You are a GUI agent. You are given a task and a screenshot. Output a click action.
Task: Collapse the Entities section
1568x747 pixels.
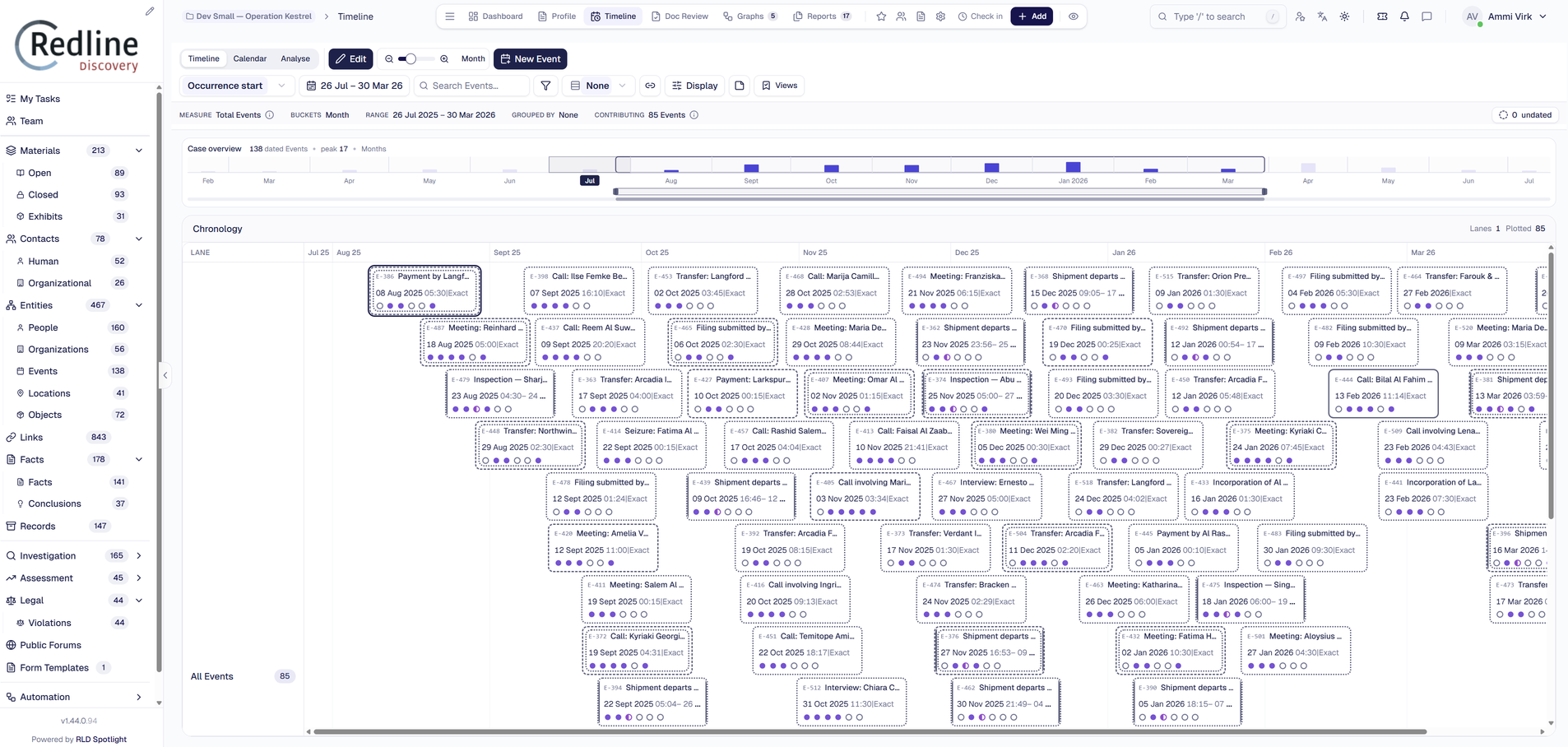tap(139, 305)
